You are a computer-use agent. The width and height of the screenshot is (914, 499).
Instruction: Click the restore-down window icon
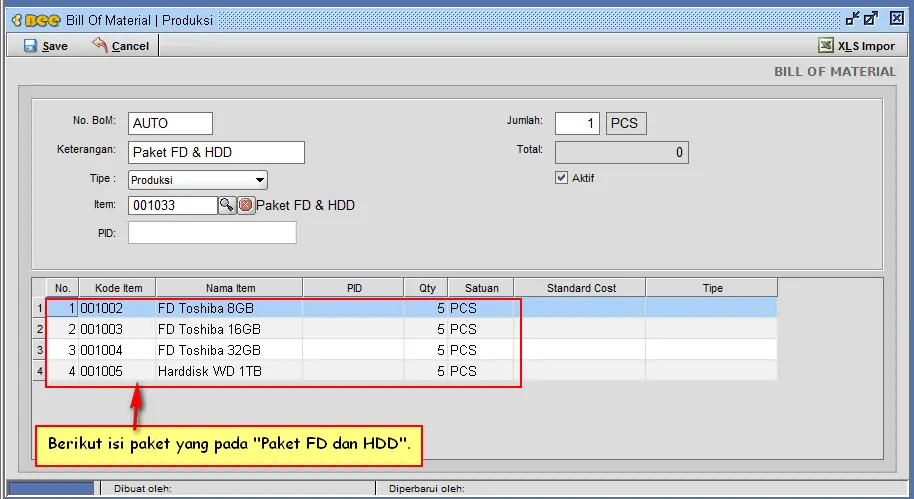click(x=852, y=19)
